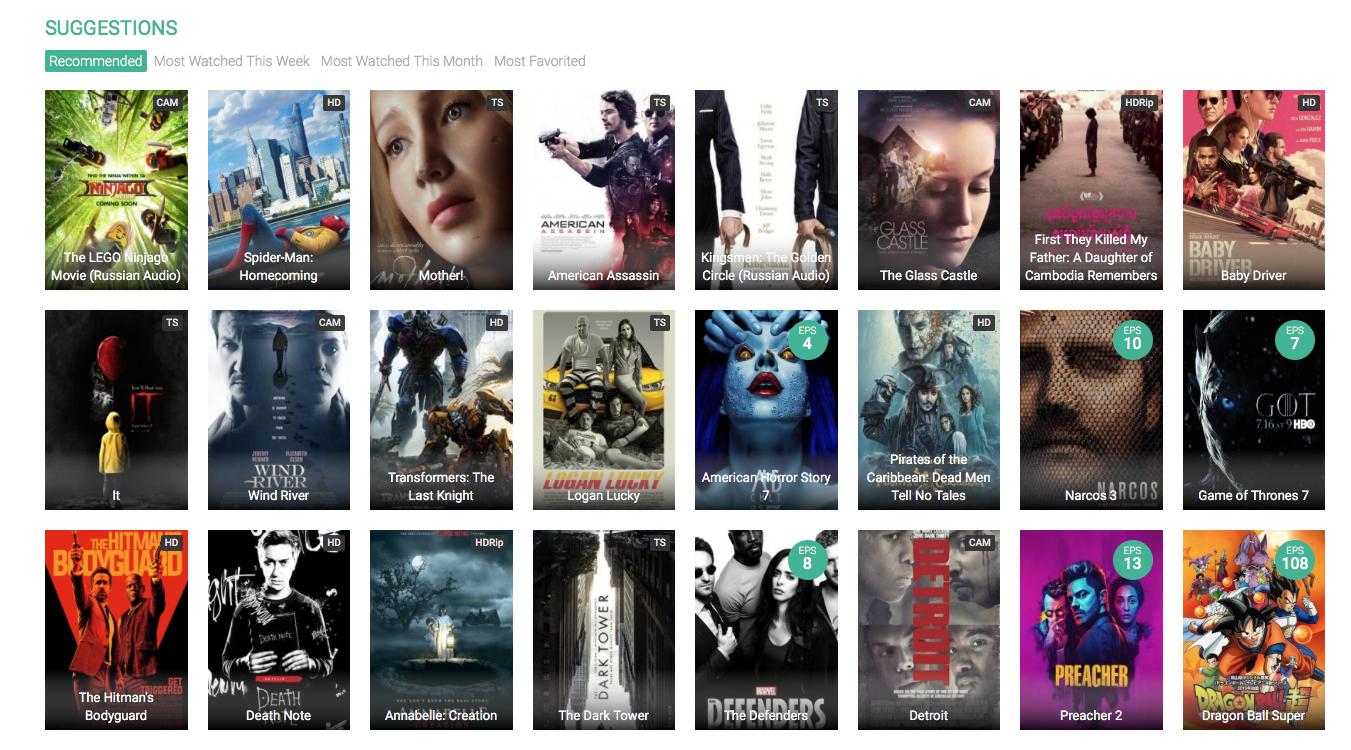
Task: Open Transformers: The Last Knight poster
Action: (441, 410)
